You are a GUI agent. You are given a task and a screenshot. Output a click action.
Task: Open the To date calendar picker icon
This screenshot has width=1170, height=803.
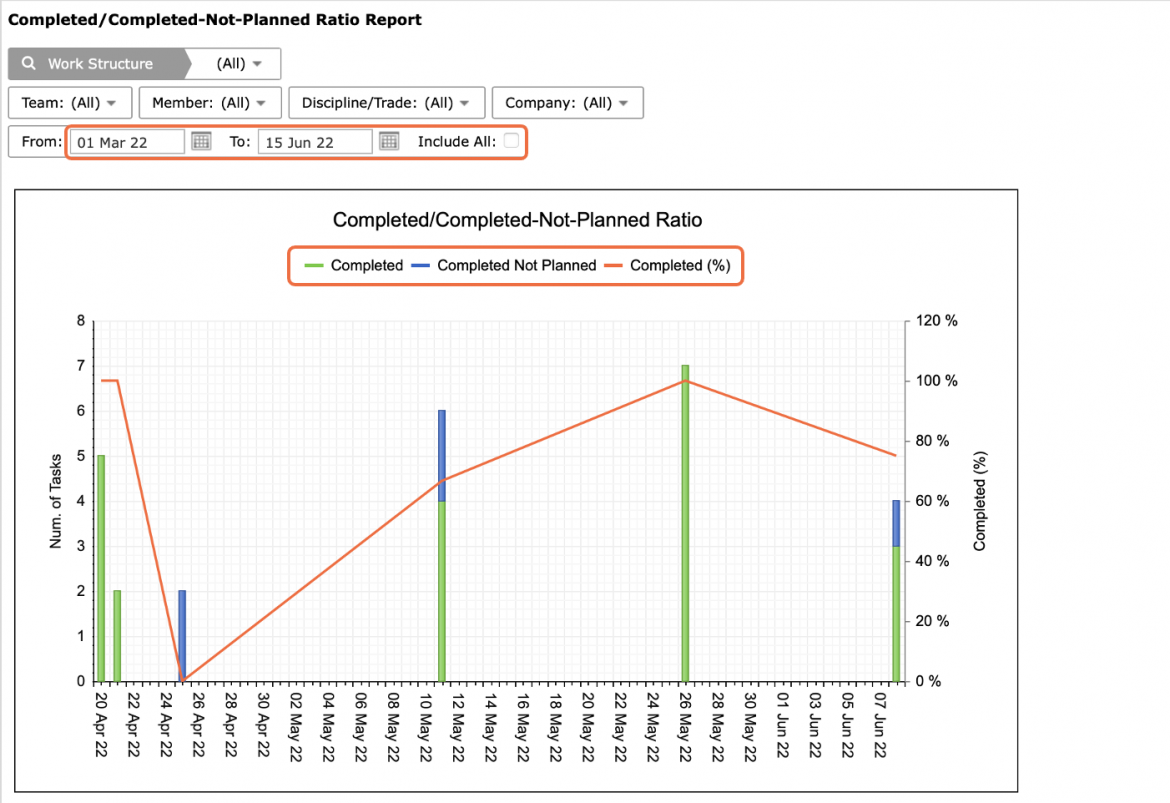pyautogui.click(x=389, y=141)
